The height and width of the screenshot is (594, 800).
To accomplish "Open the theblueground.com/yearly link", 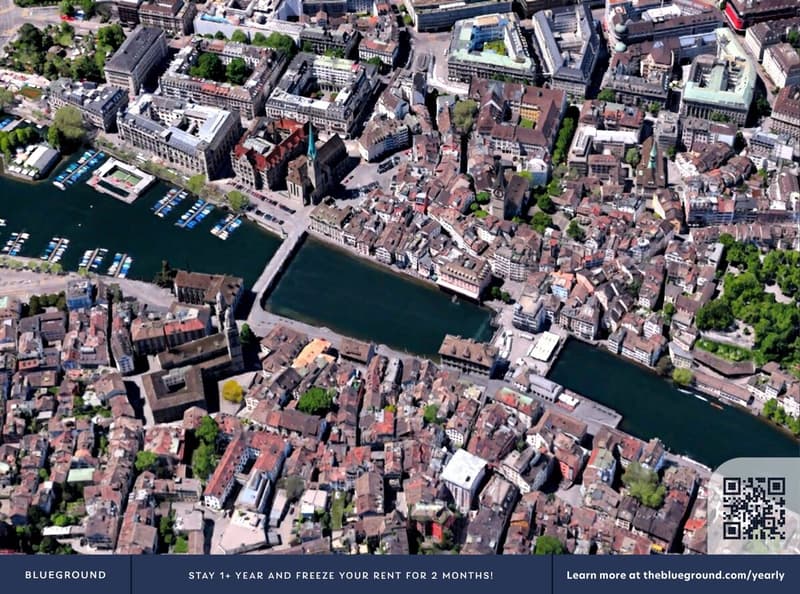I will click(713, 575).
